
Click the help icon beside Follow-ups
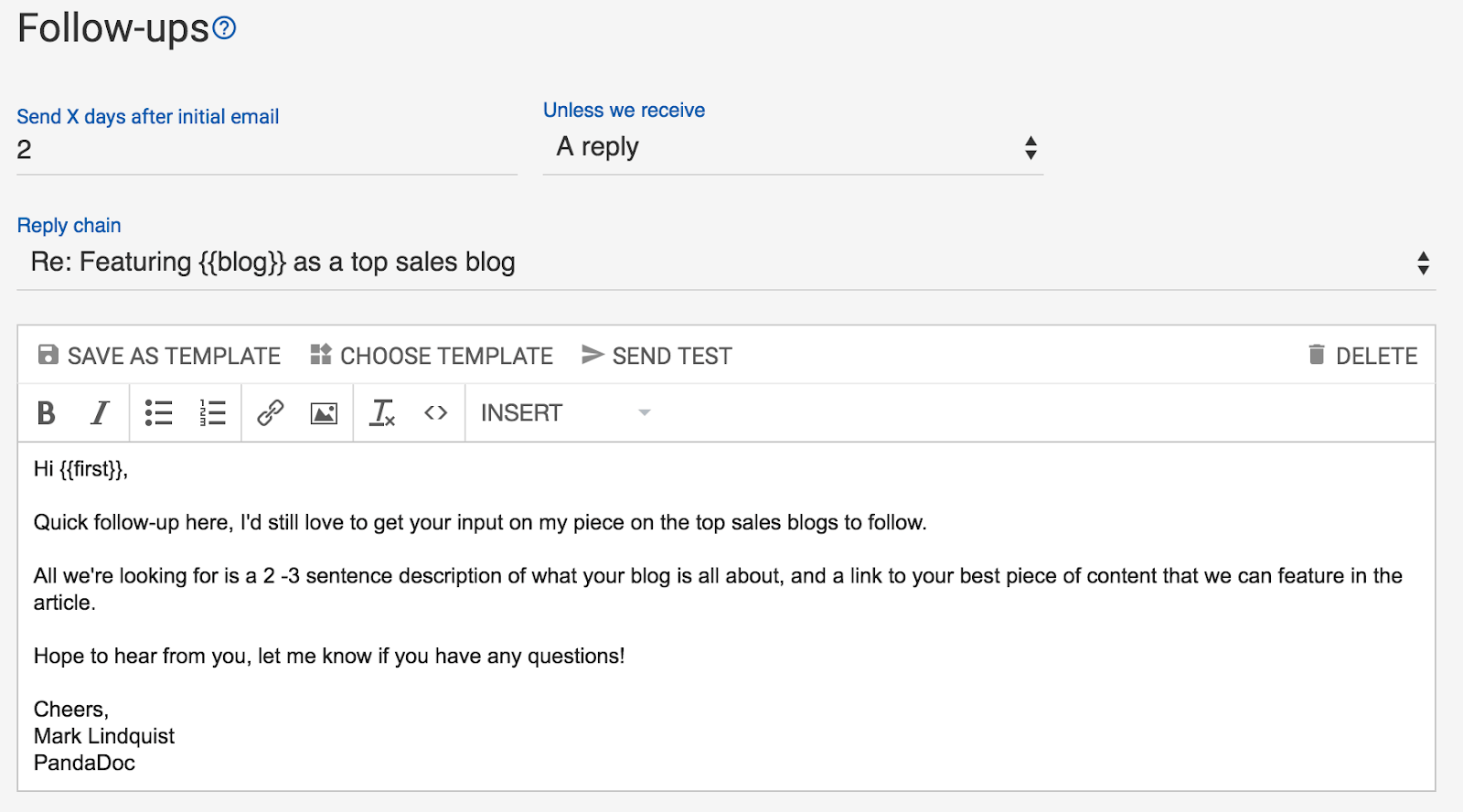tap(224, 28)
